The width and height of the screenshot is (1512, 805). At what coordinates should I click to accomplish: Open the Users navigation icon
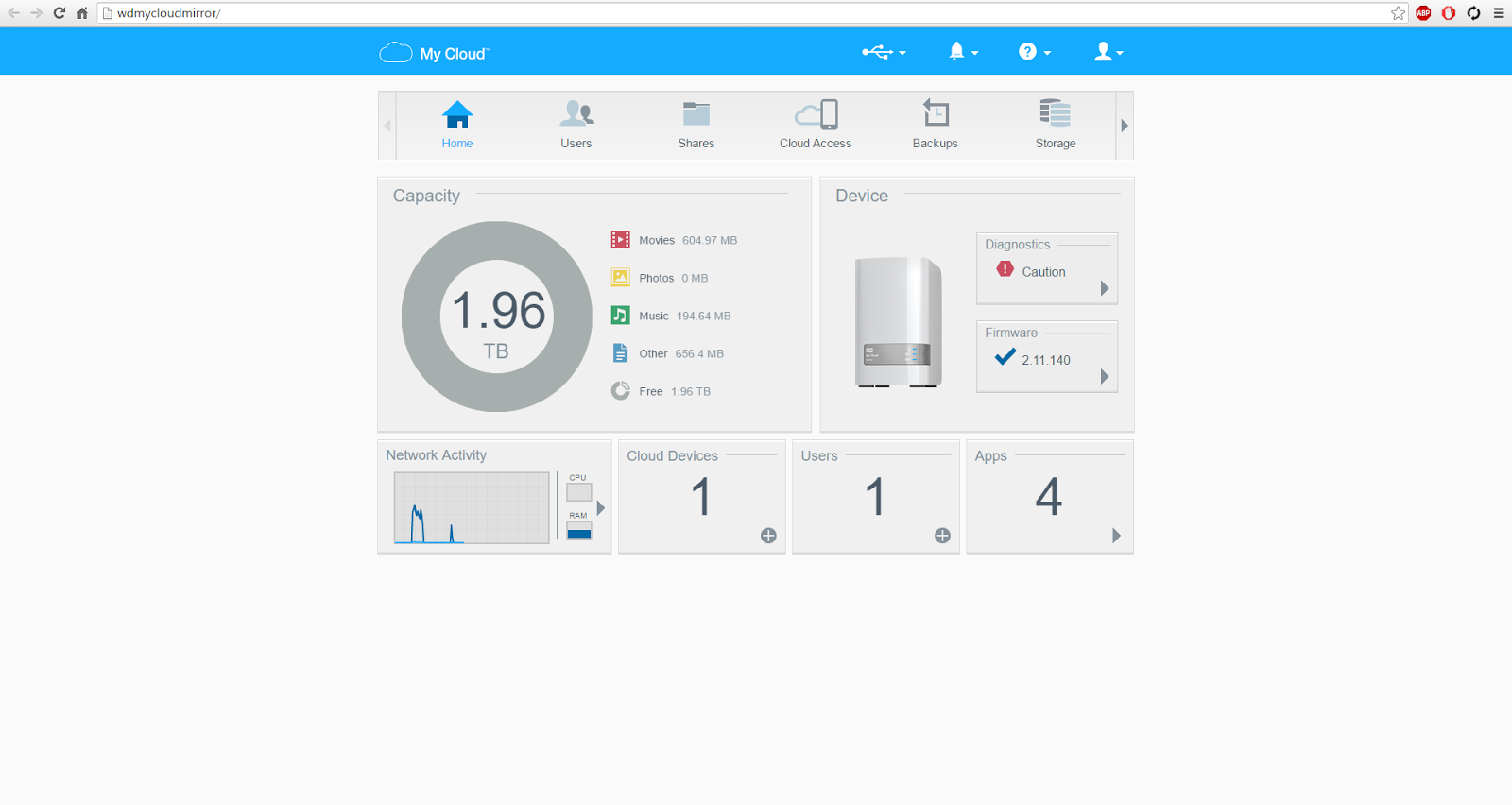(576, 113)
